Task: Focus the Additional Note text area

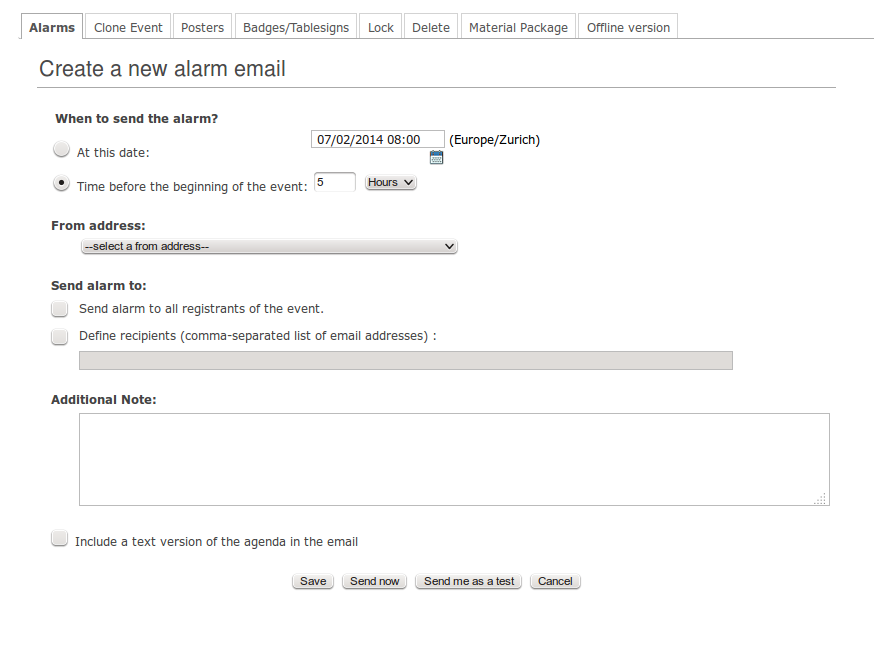Action: (x=454, y=459)
